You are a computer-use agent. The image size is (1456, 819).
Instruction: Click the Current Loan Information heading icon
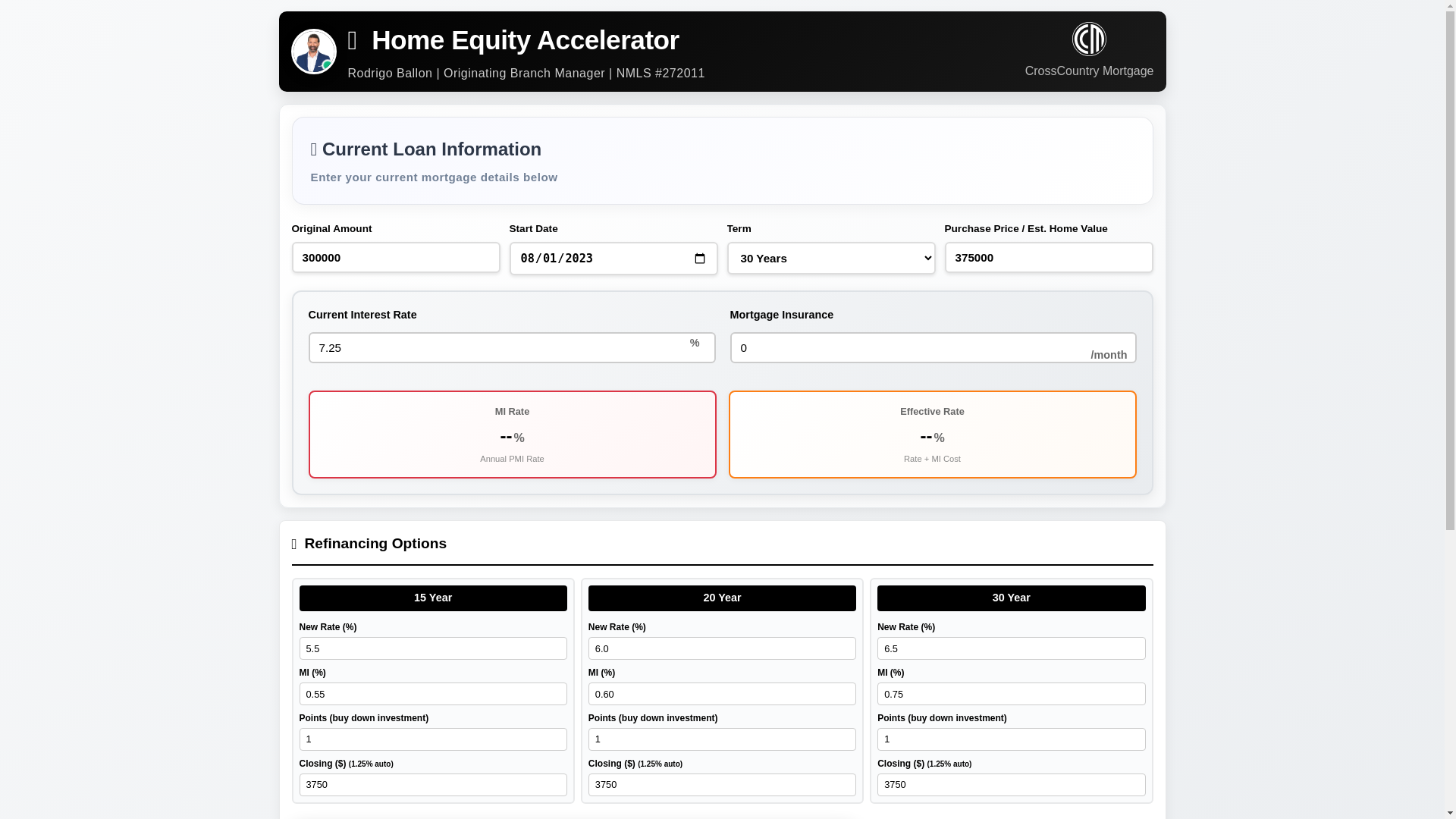click(314, 149)
